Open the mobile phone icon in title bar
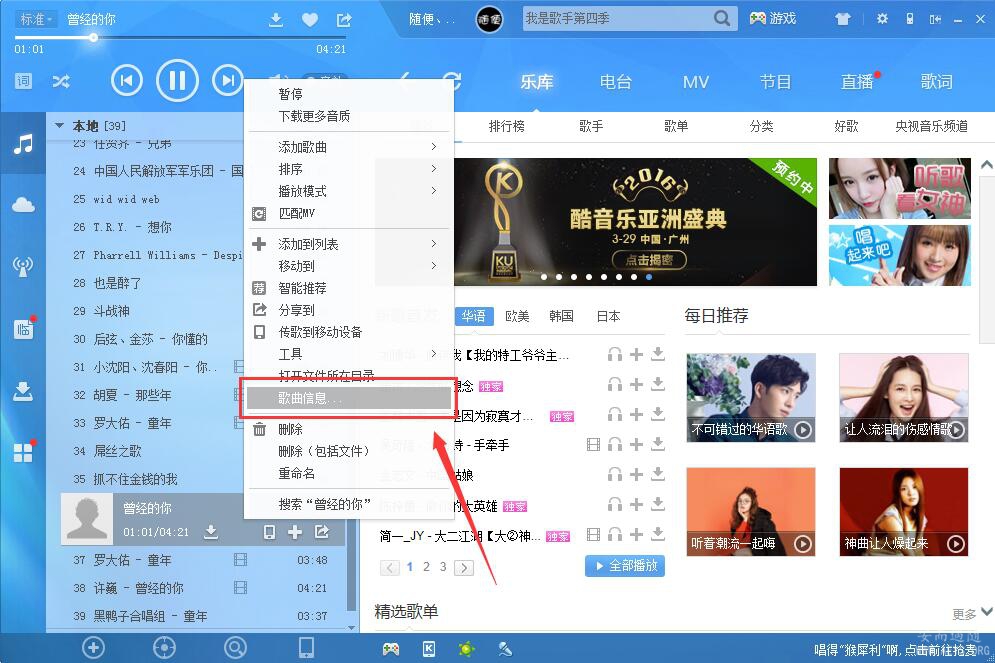Screen dimensions: 995x663 pyautogui.click(x=909, y=18)
